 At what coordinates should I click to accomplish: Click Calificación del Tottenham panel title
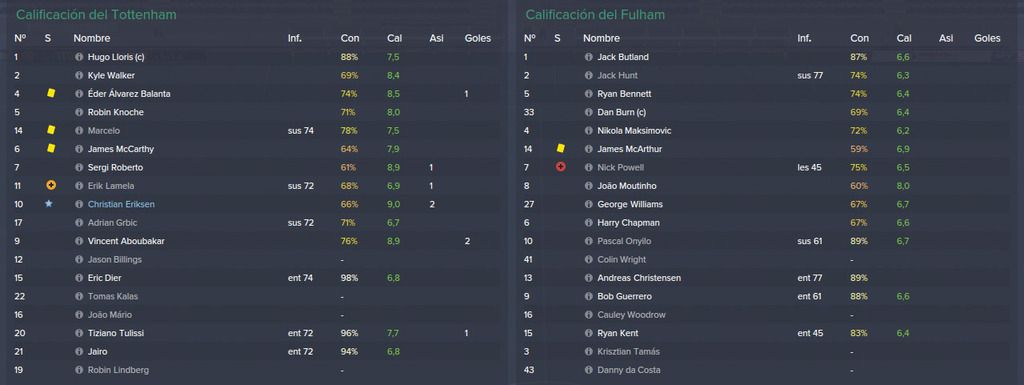96,14
